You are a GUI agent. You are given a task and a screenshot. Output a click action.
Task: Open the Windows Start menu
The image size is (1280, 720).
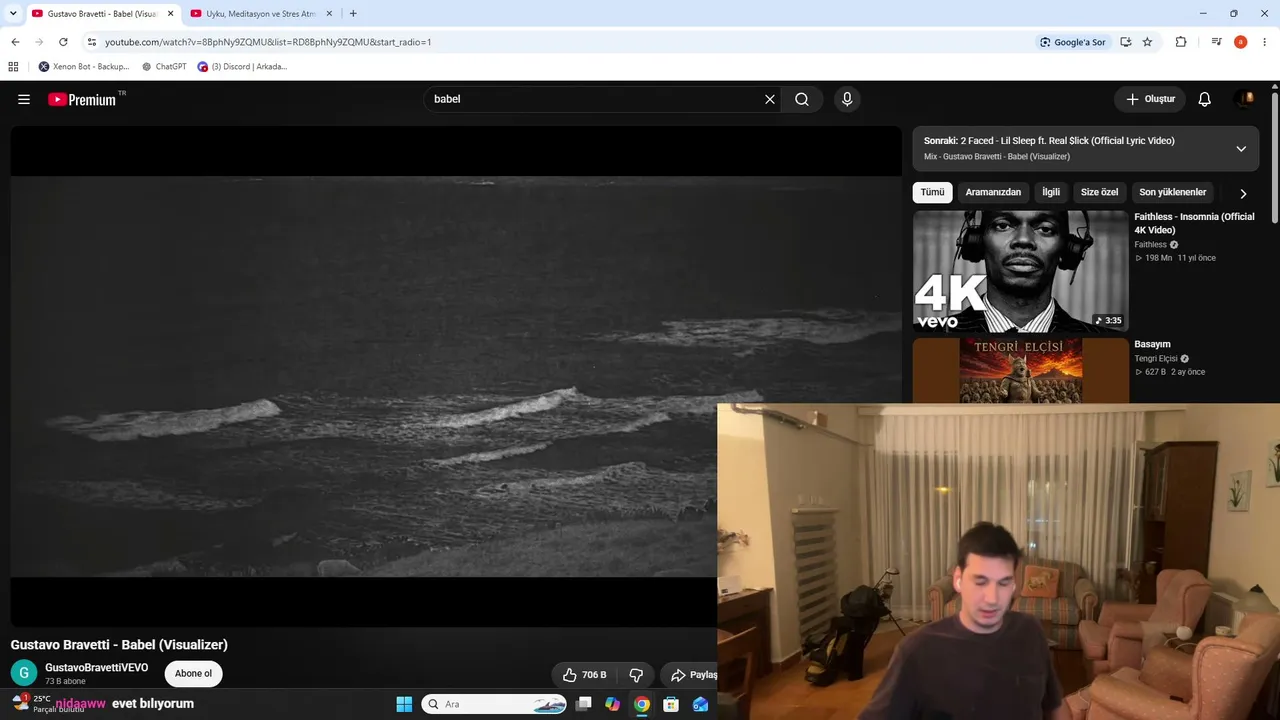coord(404,704)
